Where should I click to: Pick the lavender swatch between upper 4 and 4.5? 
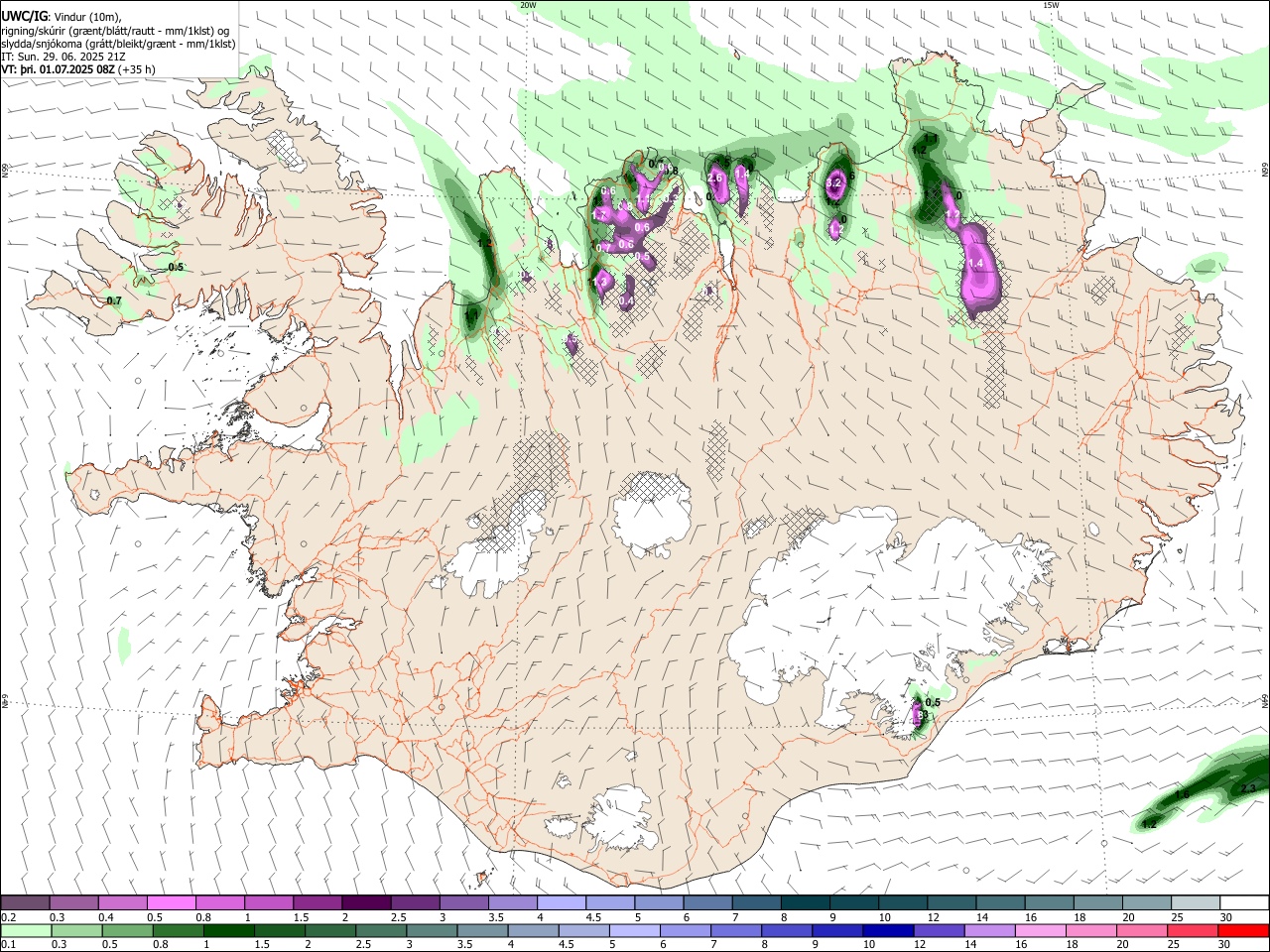coord(561,903)
